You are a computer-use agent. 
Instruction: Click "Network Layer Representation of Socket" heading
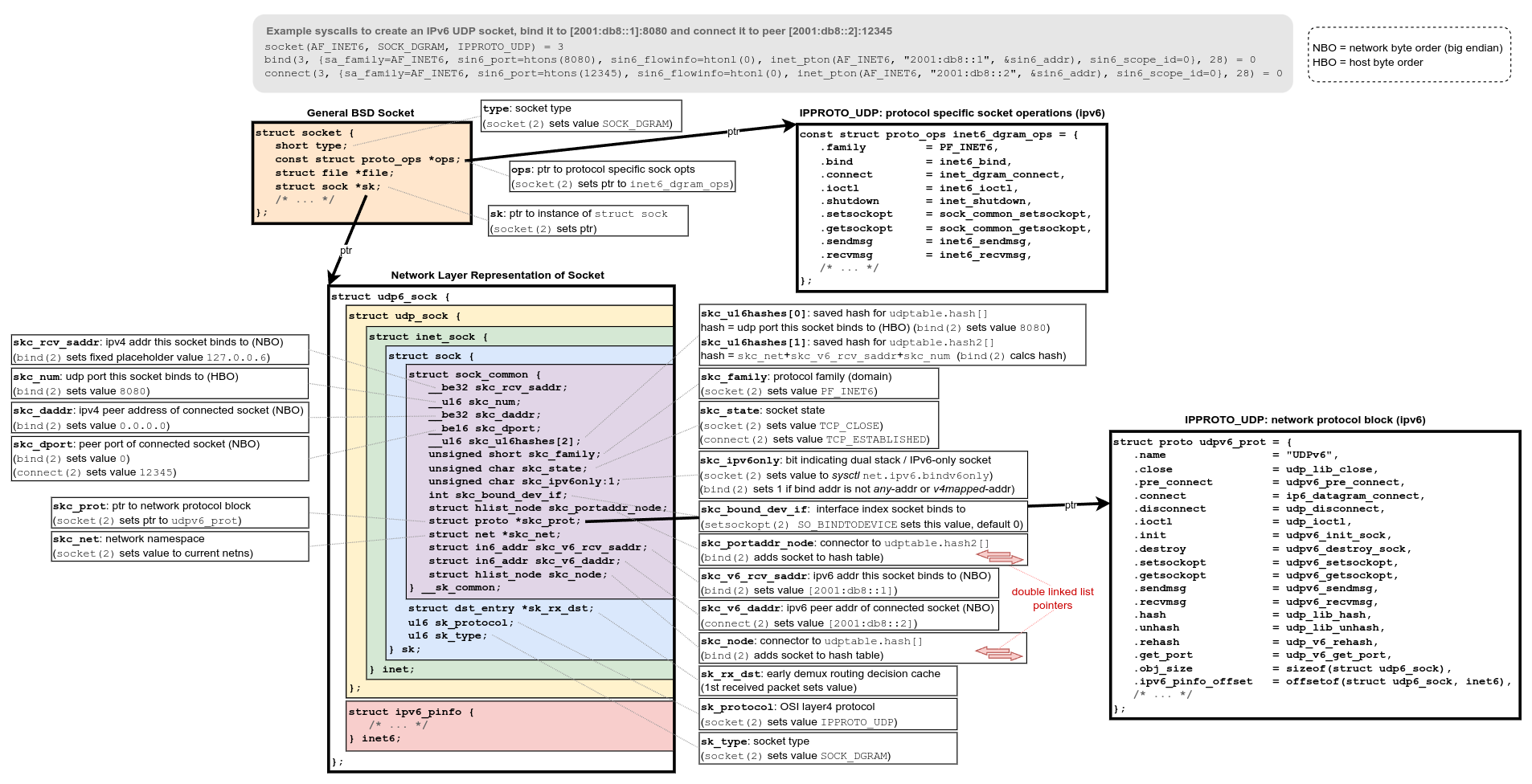498,276
